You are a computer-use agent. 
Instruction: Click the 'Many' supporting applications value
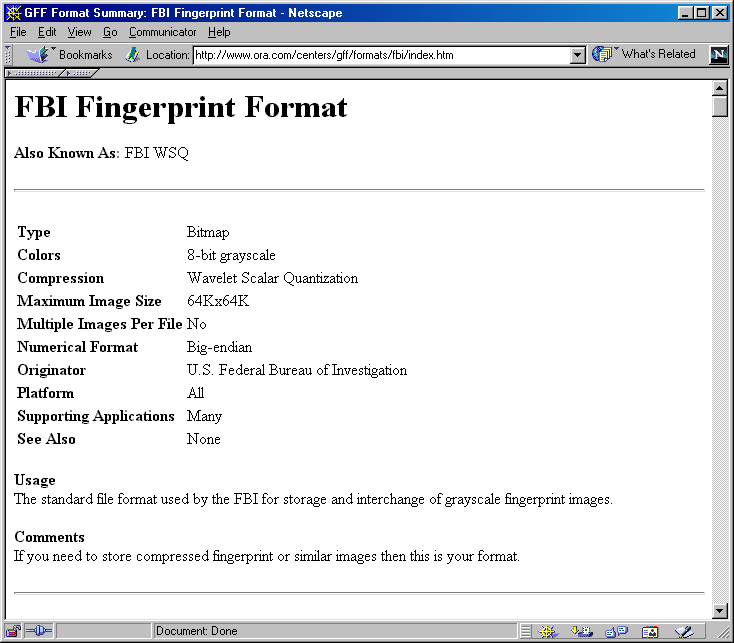click(x=204, y=416)
